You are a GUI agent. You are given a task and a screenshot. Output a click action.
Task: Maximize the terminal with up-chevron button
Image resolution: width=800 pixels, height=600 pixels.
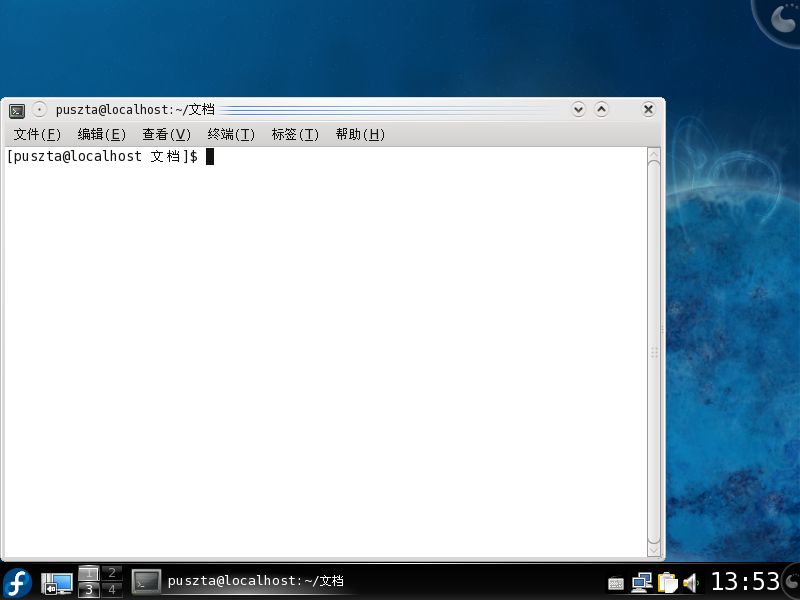pyautogui.click(x=602, y=109)
